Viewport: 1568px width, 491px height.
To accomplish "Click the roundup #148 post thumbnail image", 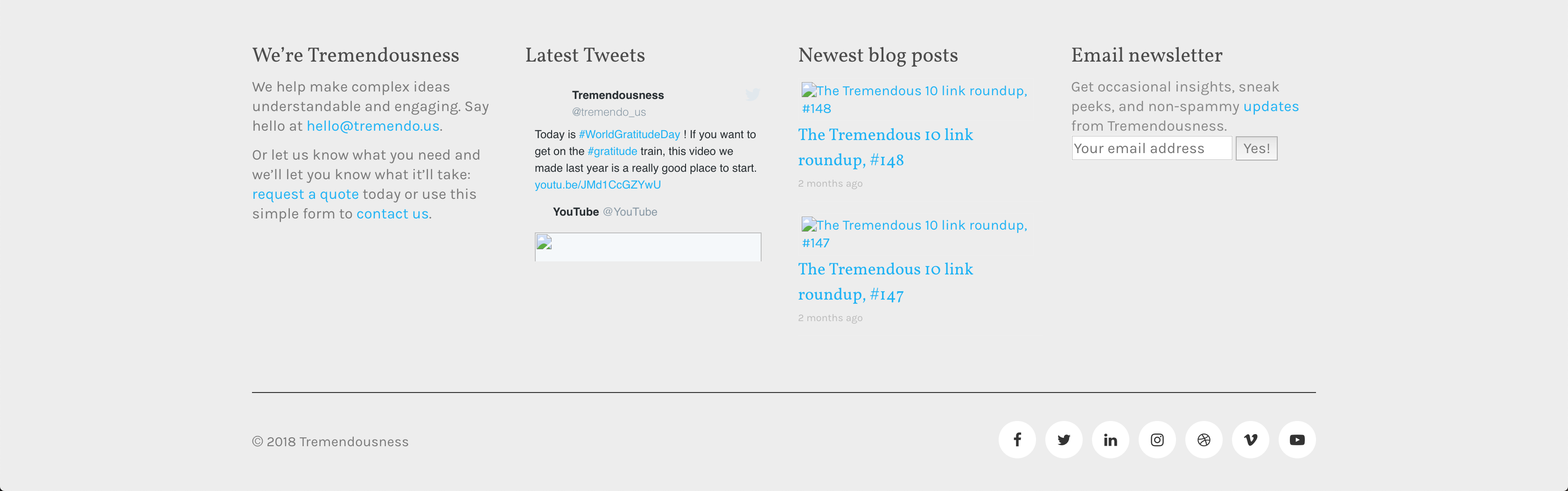I will point(913,98).
